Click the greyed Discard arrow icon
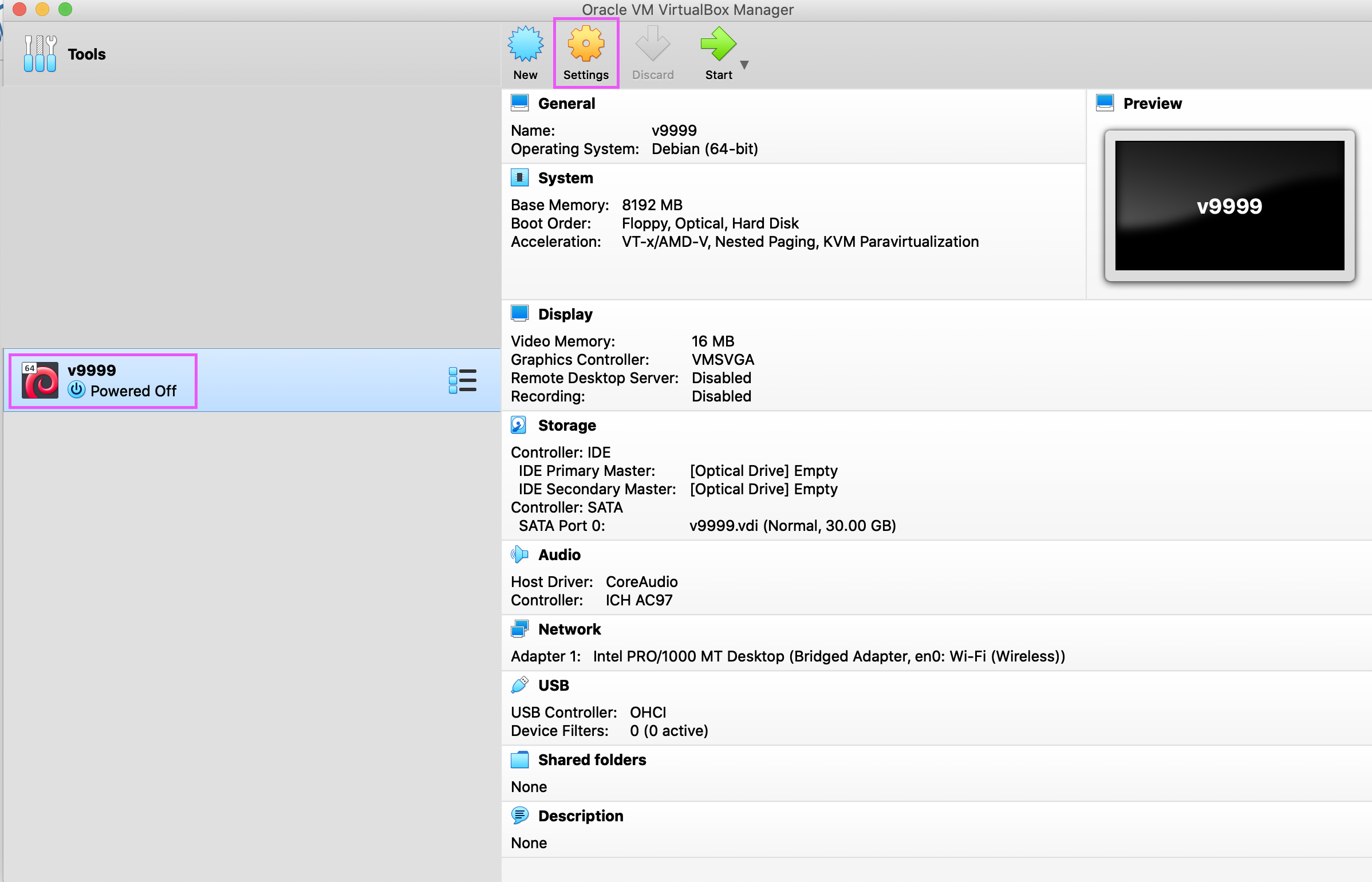 [652, 45]
